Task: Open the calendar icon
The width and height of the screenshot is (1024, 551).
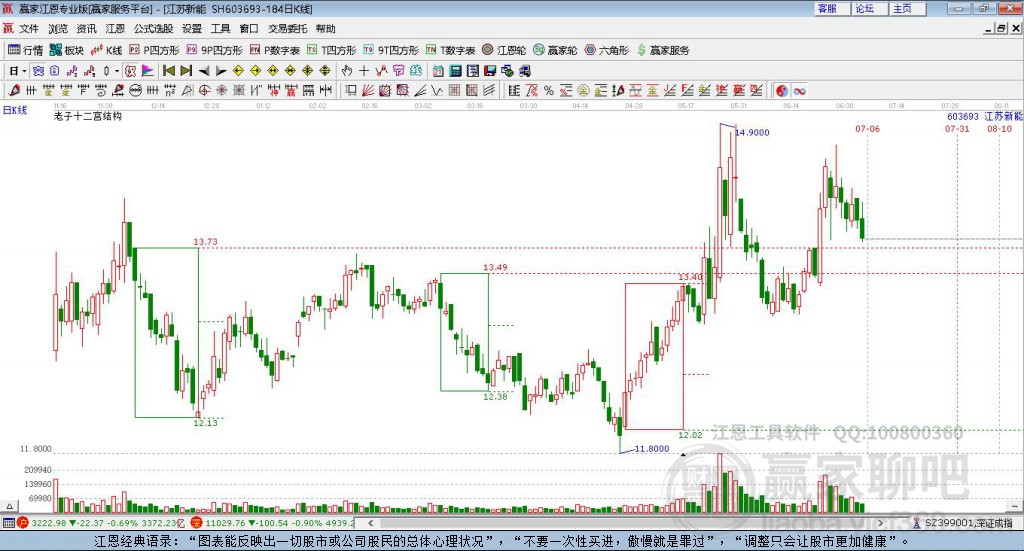Action: [438, 71]
